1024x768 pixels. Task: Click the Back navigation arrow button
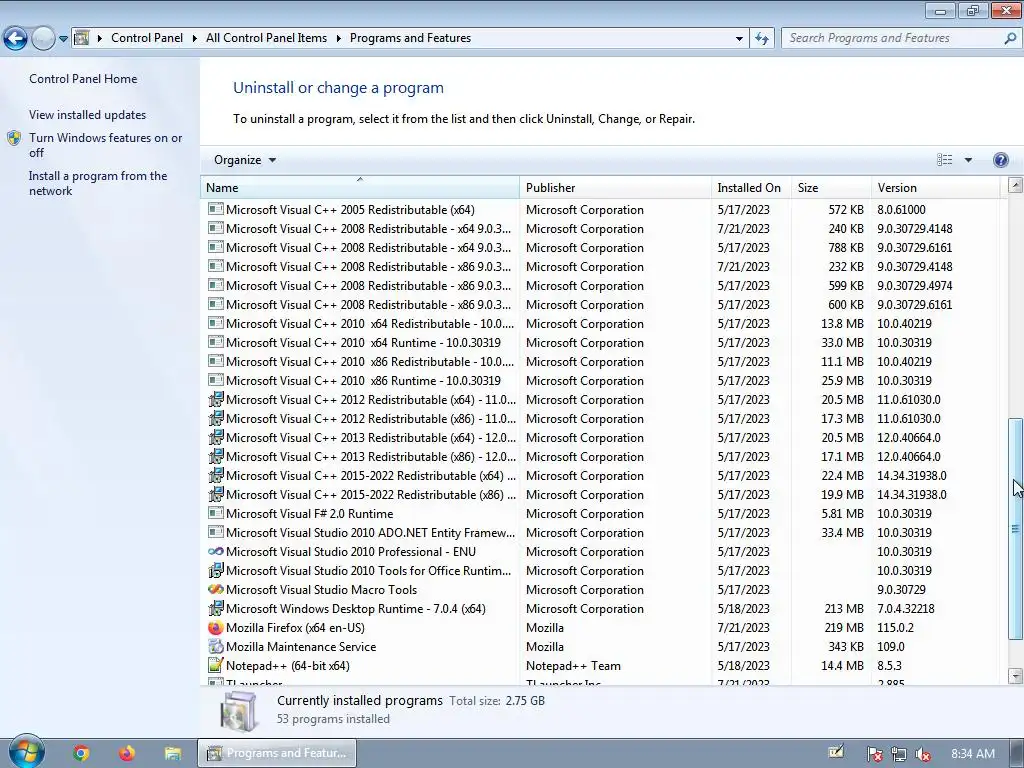(x=15, y=39)
